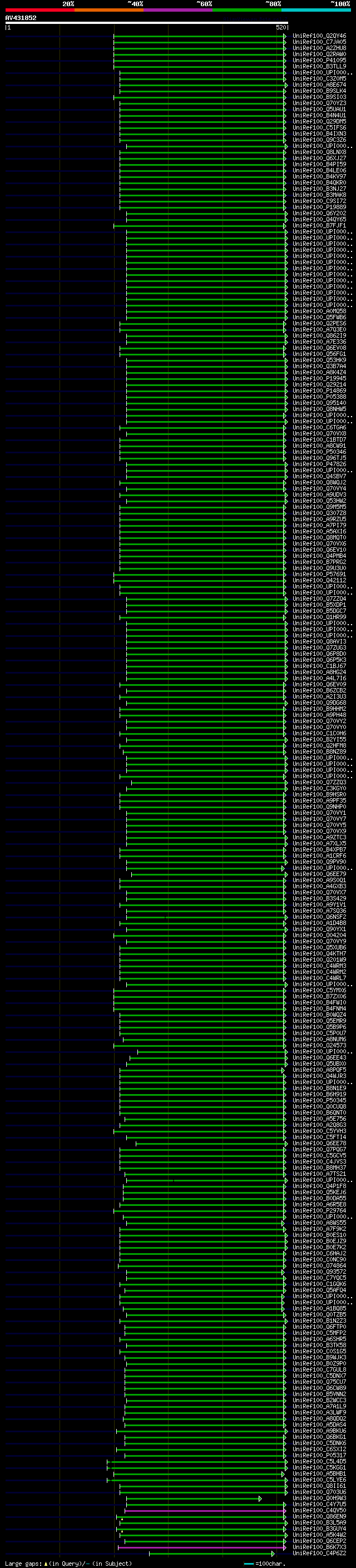Select hit UniRef100_A8E674
The height and width of the screenshot is (1568, 356).
coord(319,85)
